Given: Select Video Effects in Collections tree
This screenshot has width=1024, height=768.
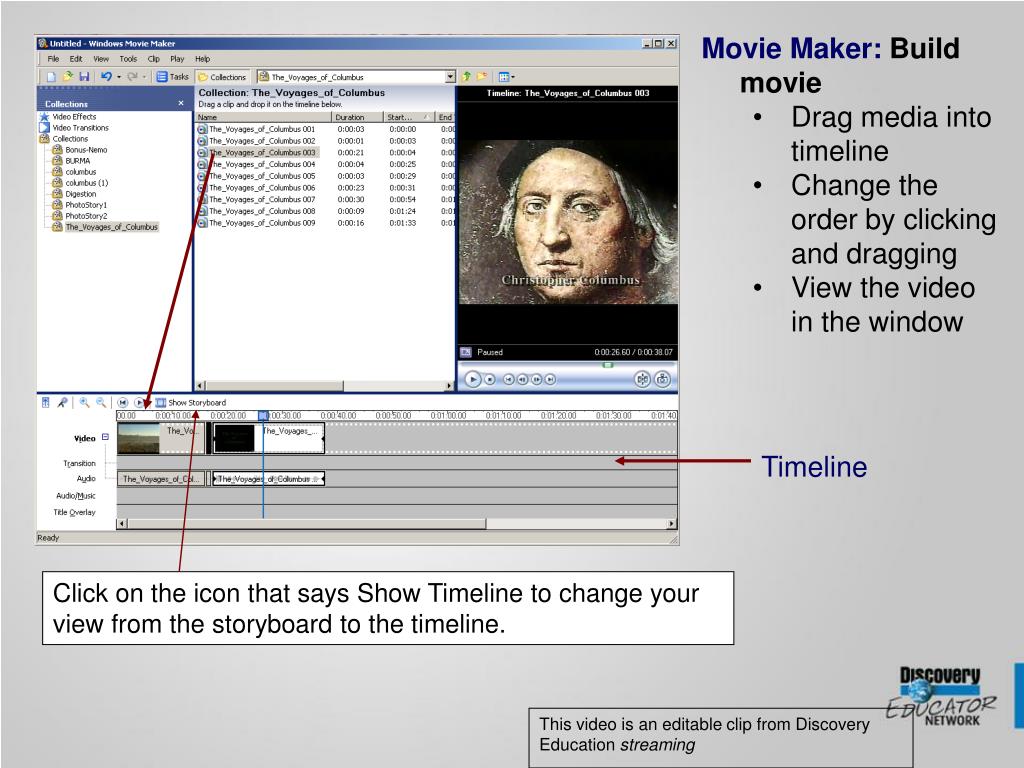Looking at the screenshot, I should click(74, 117).
